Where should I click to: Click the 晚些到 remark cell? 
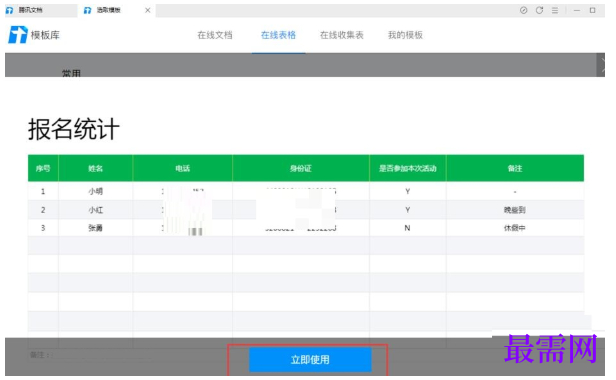(515, 210)
